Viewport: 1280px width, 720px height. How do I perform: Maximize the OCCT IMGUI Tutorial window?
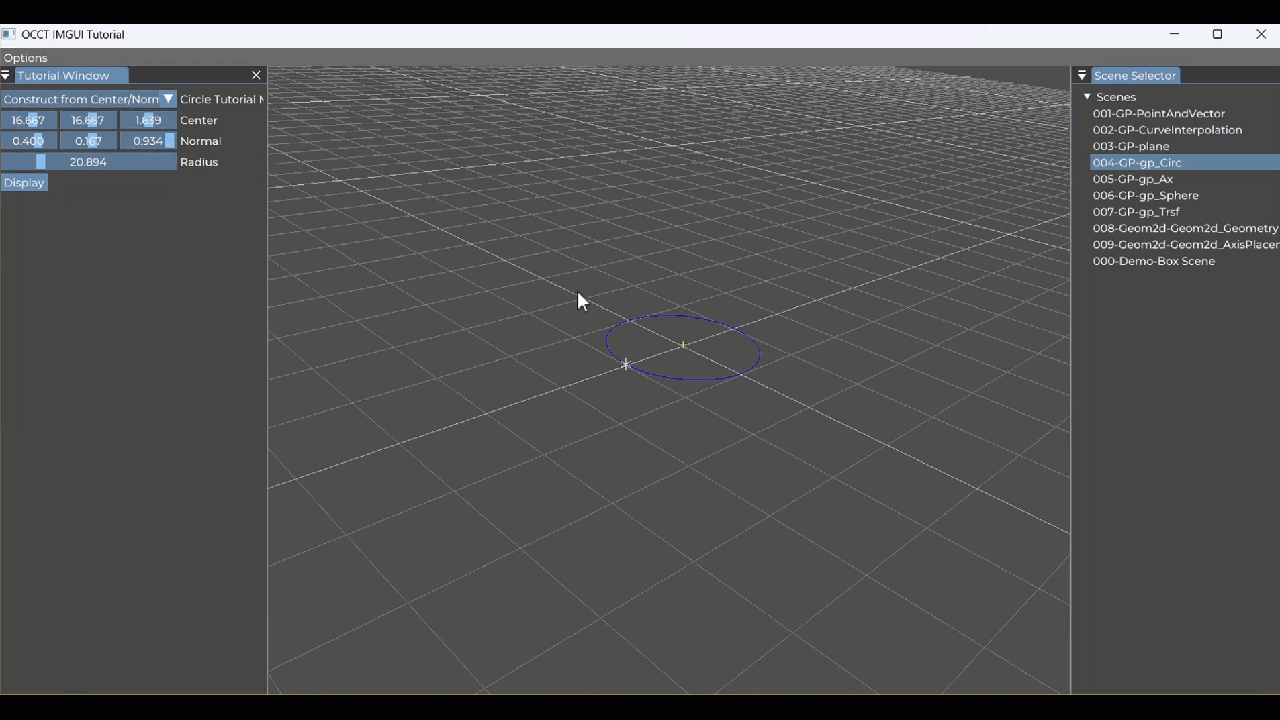point(1217,34)
